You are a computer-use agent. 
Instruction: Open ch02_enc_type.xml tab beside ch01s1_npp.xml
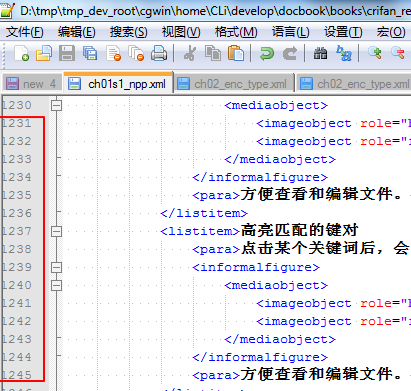233,84
